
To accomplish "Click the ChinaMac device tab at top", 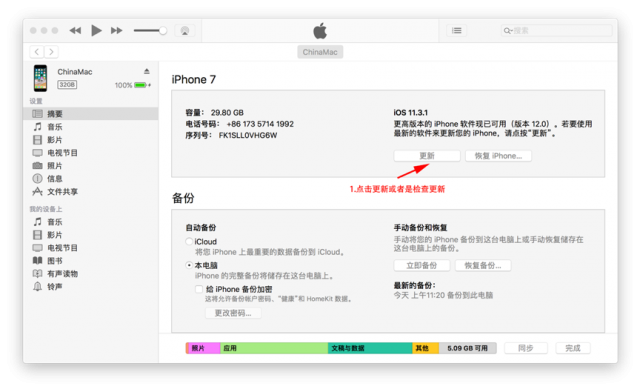I will (320, 52).
